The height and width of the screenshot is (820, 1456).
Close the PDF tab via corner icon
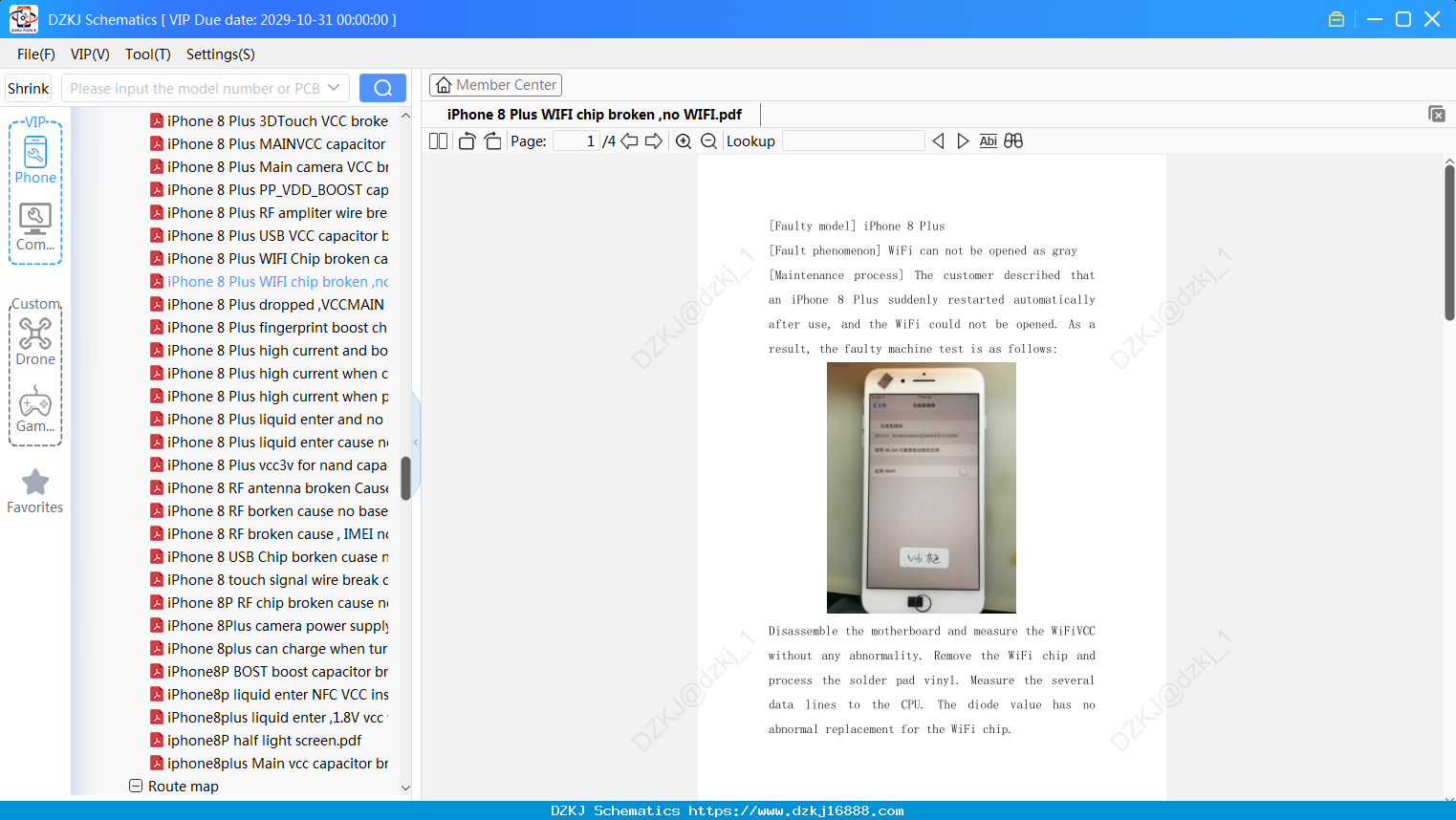click(x=1437, y=114)
